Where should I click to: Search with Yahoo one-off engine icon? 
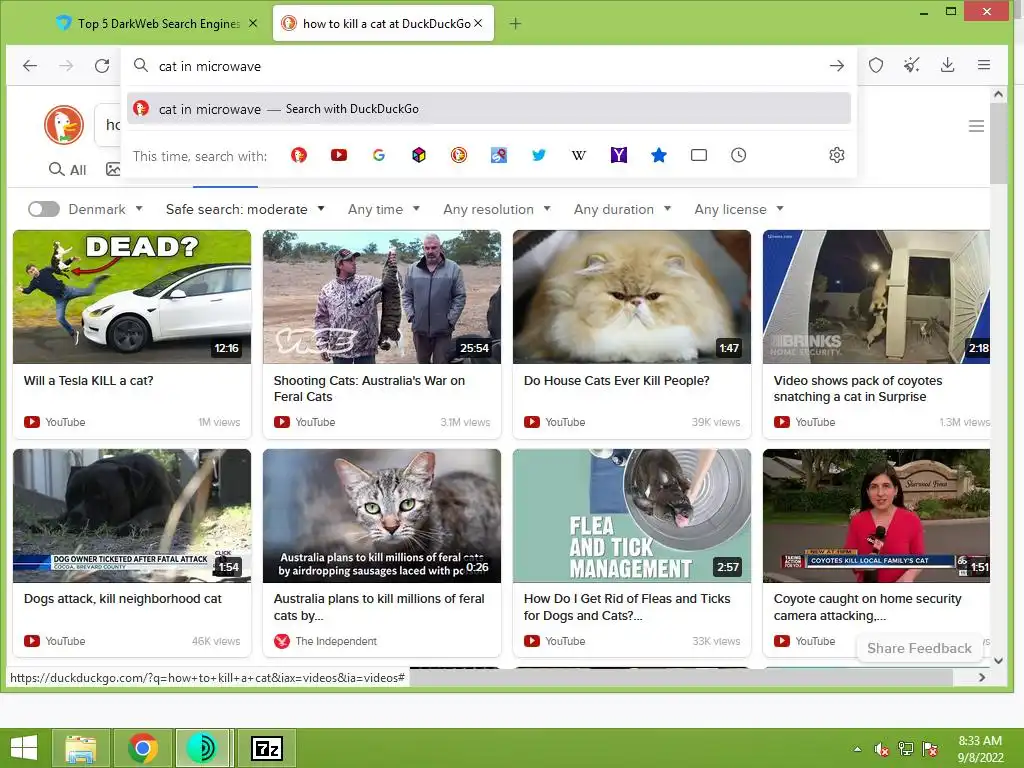pyautogui.click(x=618, y=155)
